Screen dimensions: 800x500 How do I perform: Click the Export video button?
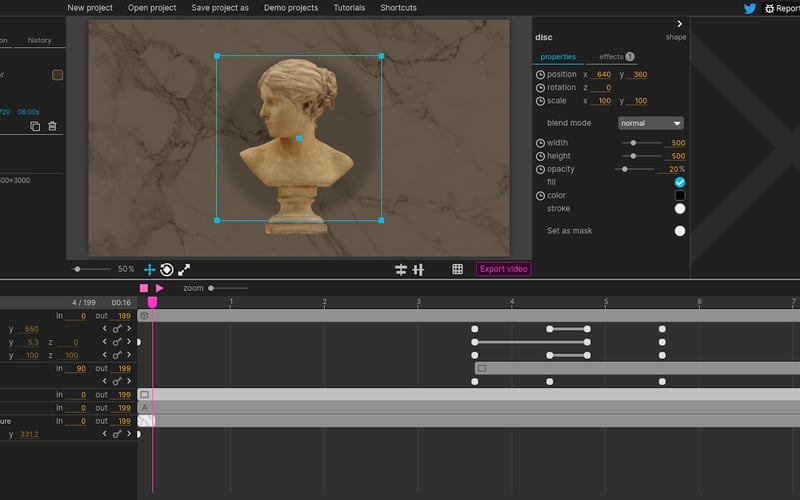504,269
